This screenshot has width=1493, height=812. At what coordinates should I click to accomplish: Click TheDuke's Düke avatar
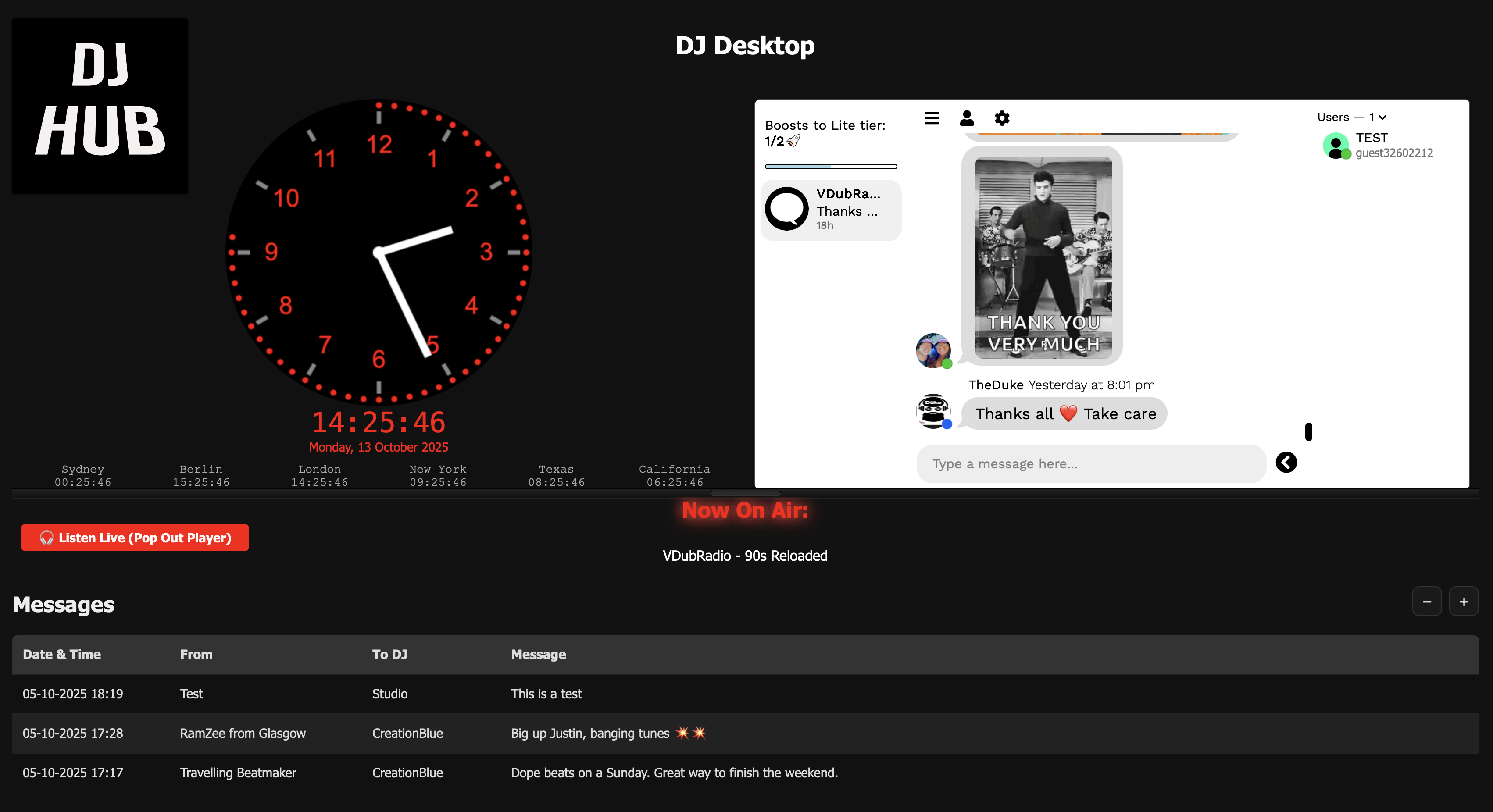click(x=932, y=412)
